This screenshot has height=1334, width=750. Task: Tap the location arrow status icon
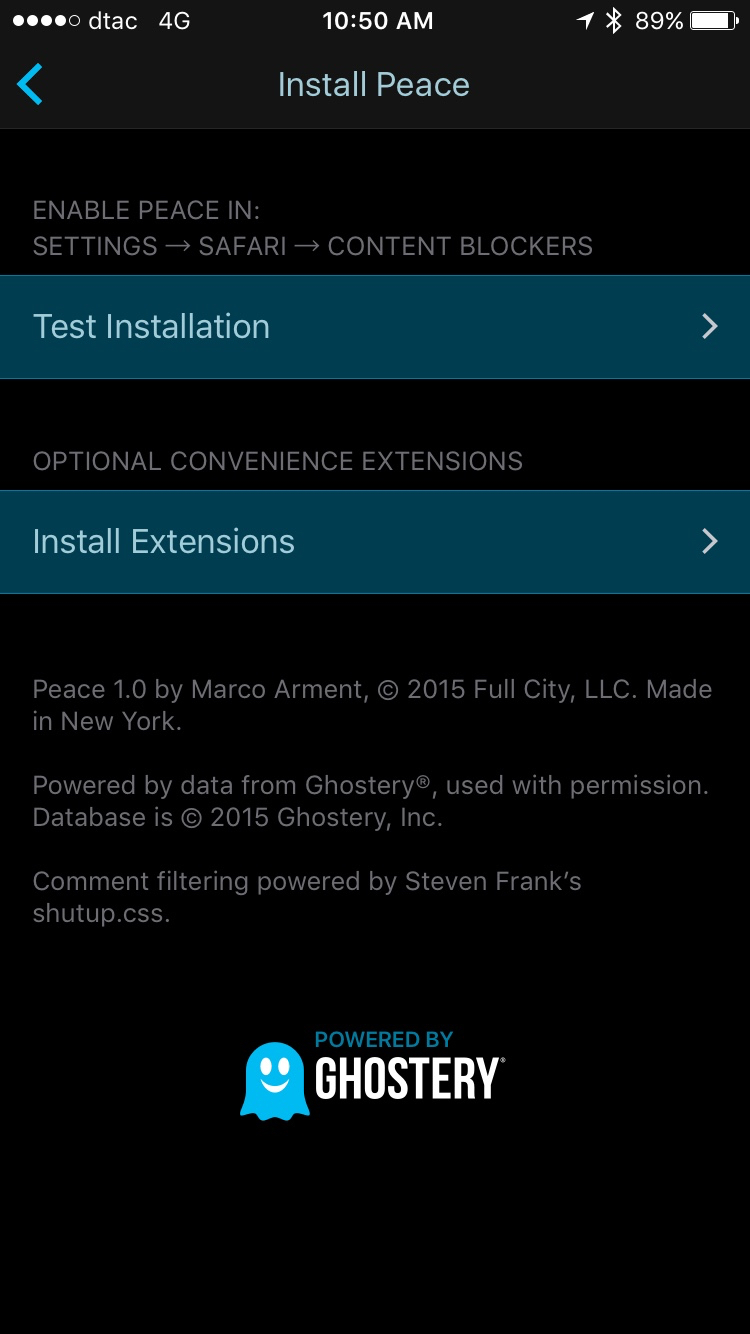click(585, 21)
